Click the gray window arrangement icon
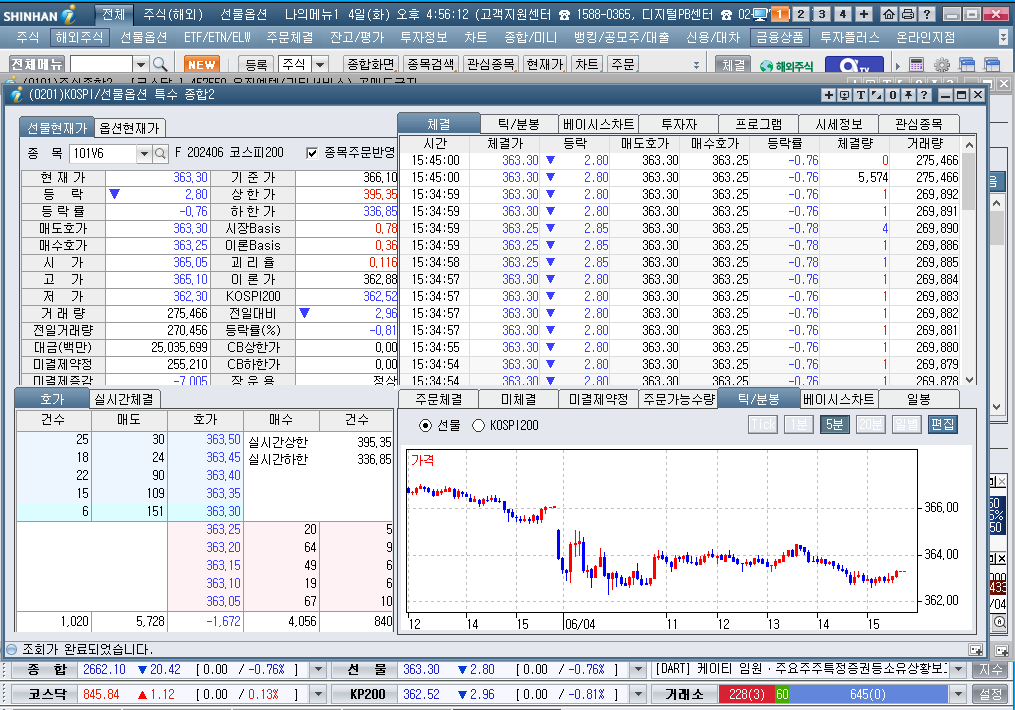 [992, 65]
